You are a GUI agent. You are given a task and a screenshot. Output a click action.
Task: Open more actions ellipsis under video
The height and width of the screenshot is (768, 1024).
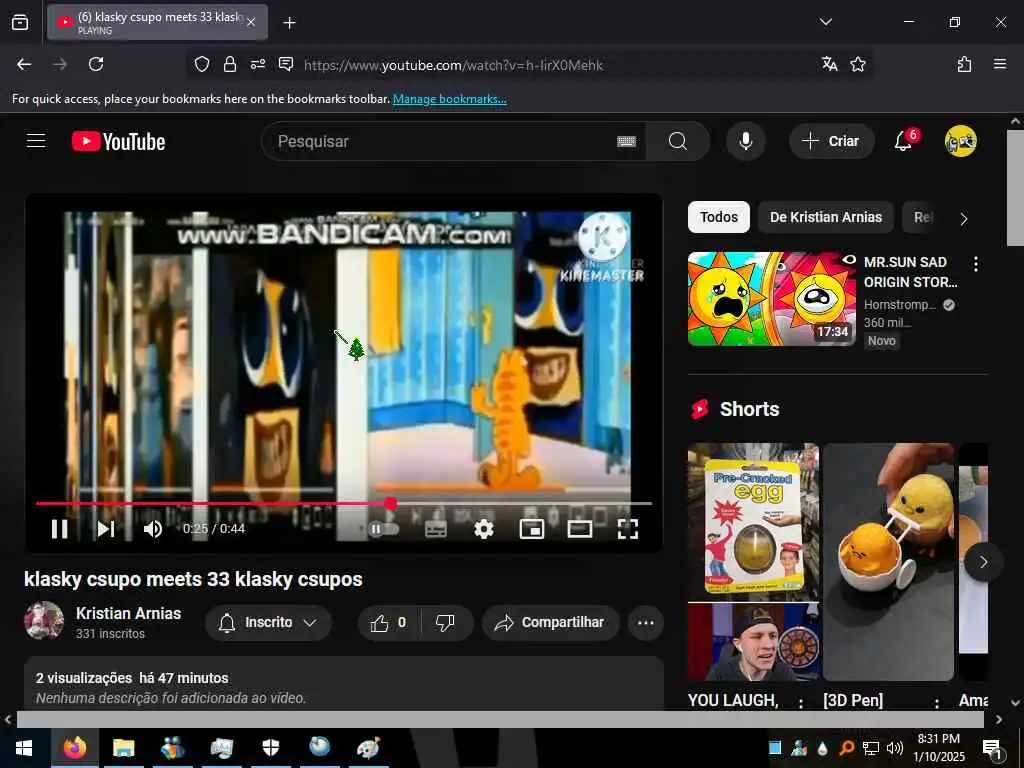646,623
